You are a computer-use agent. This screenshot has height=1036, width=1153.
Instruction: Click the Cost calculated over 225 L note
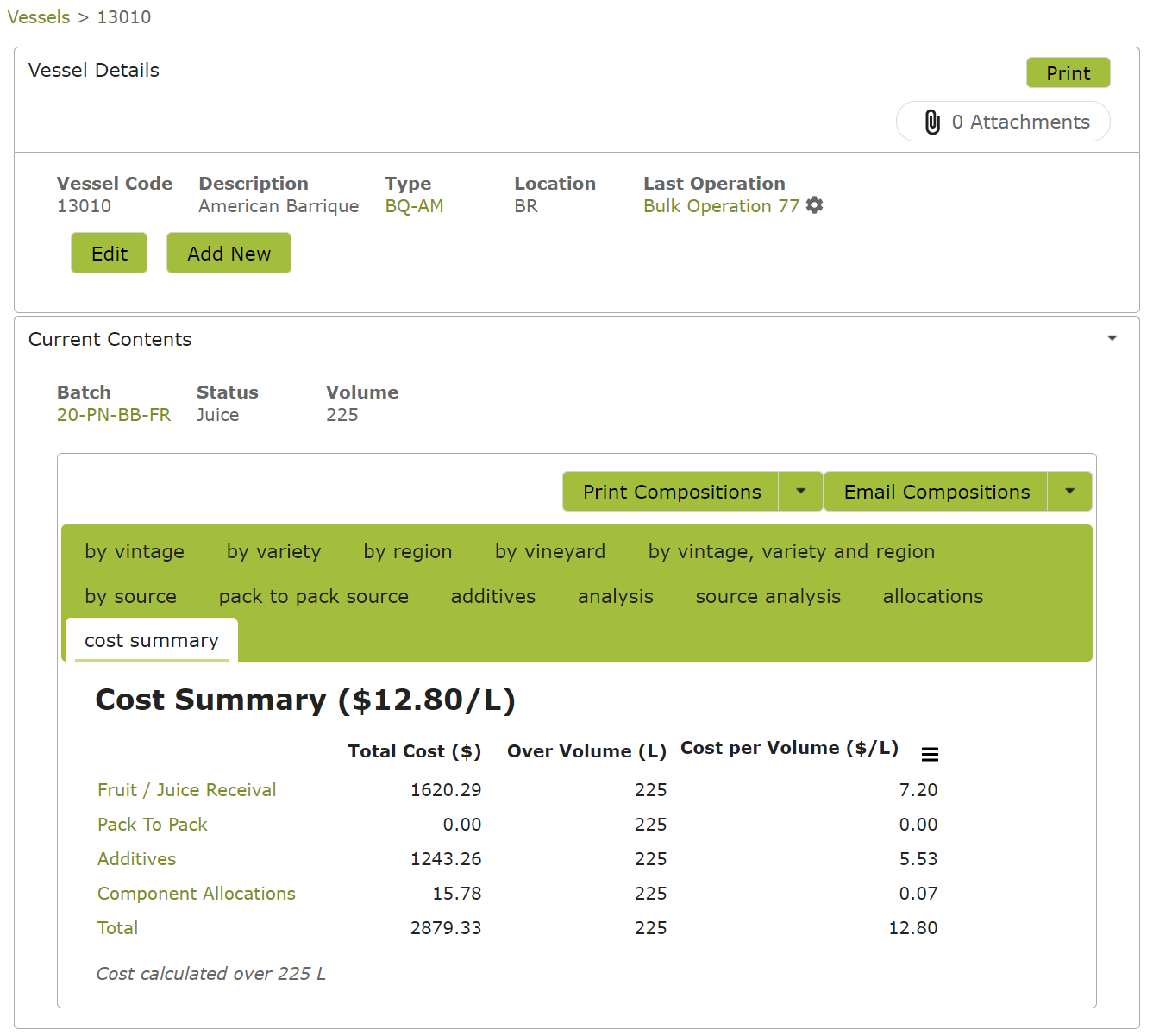click(211, 974)
